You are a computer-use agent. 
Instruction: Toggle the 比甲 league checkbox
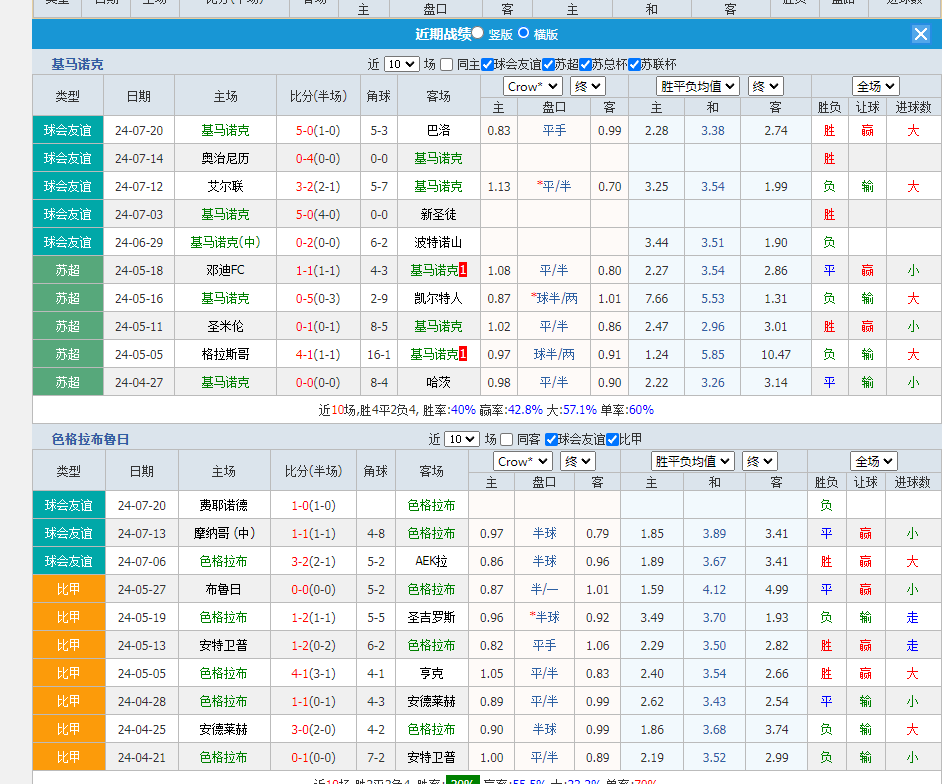[611, 439]
